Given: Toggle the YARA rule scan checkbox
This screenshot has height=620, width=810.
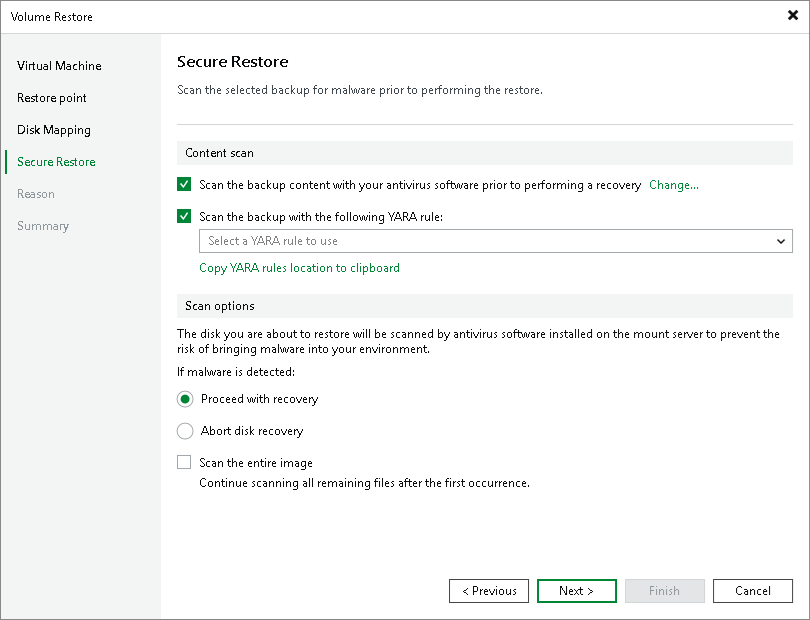Looking at the screenshot, I should tap(183, 215).
